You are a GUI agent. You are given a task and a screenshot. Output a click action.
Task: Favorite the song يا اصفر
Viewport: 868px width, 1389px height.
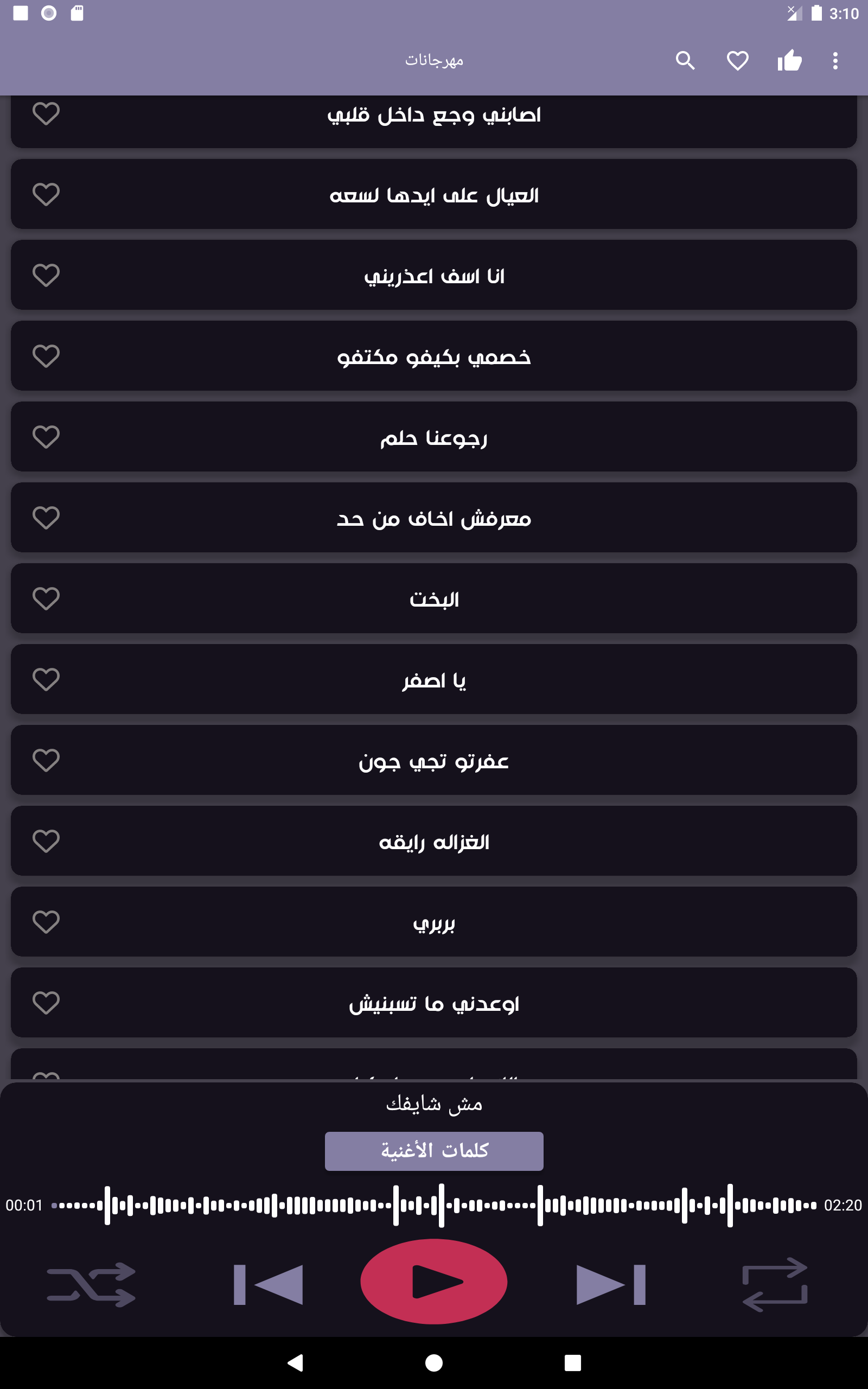click(x=46, y=679)
